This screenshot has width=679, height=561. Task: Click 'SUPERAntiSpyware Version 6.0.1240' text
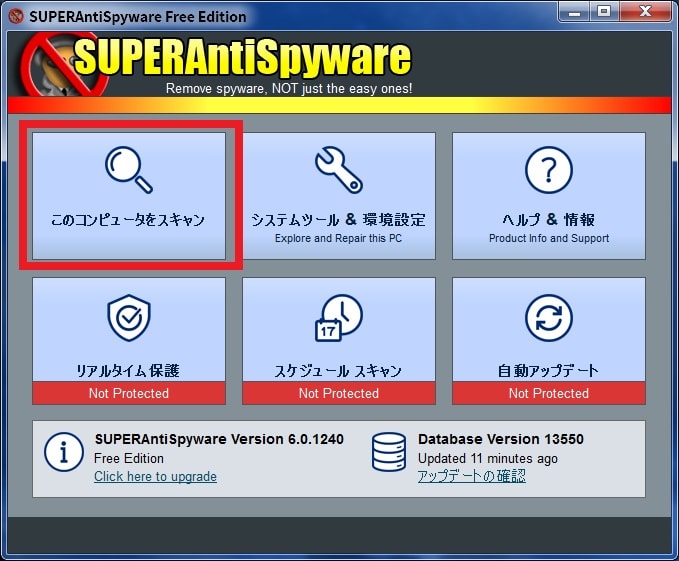(219, 439)
